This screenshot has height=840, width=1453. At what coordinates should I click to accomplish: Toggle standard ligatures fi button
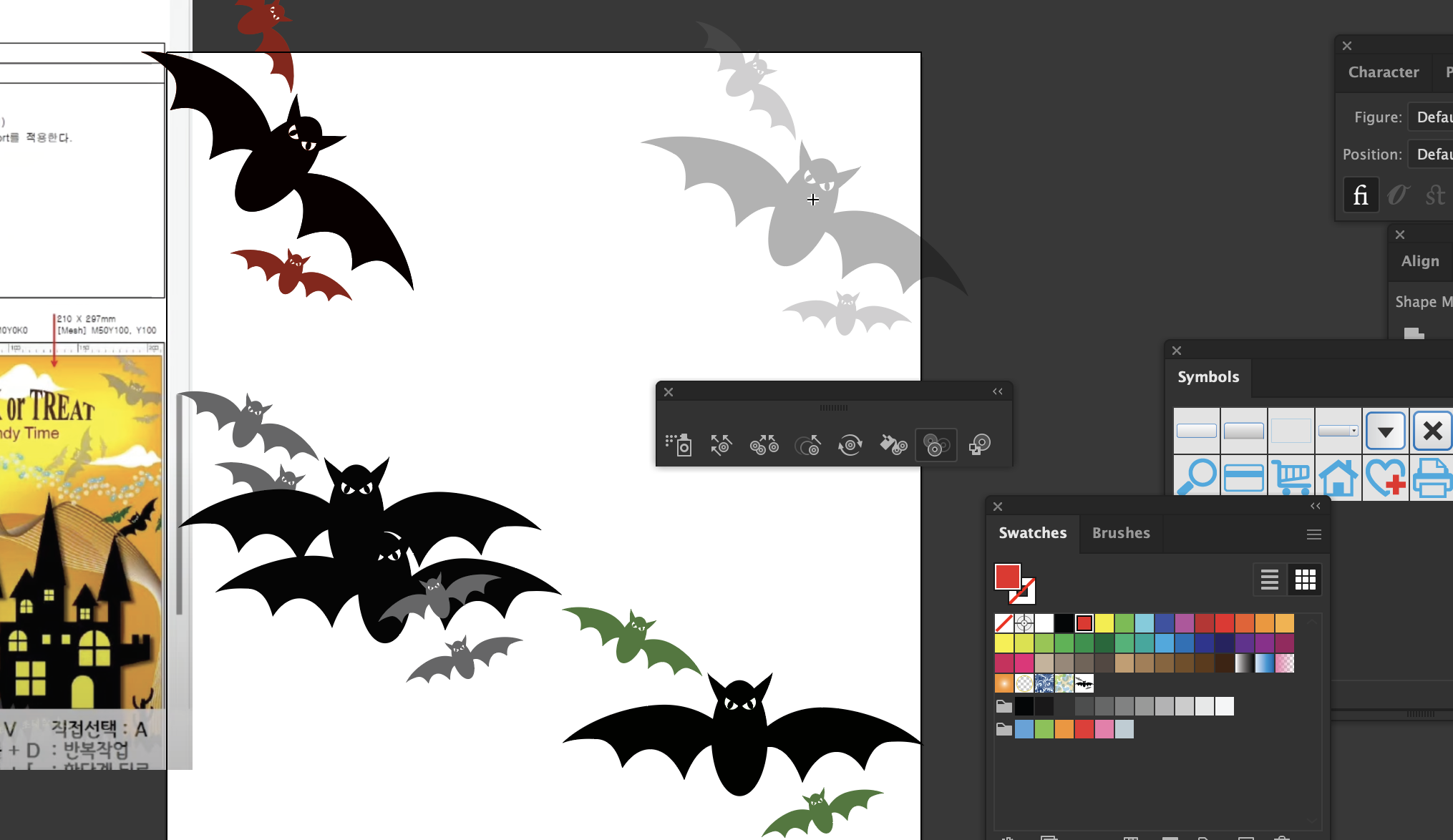(x=1361, y=195)
